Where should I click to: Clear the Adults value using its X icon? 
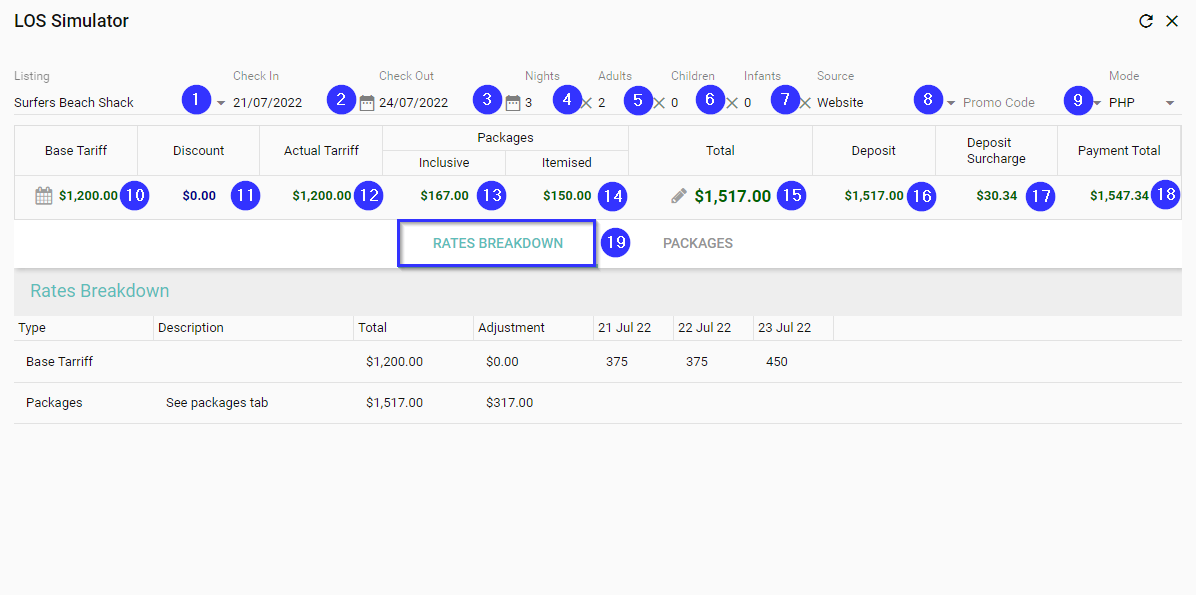click(659, 102)
